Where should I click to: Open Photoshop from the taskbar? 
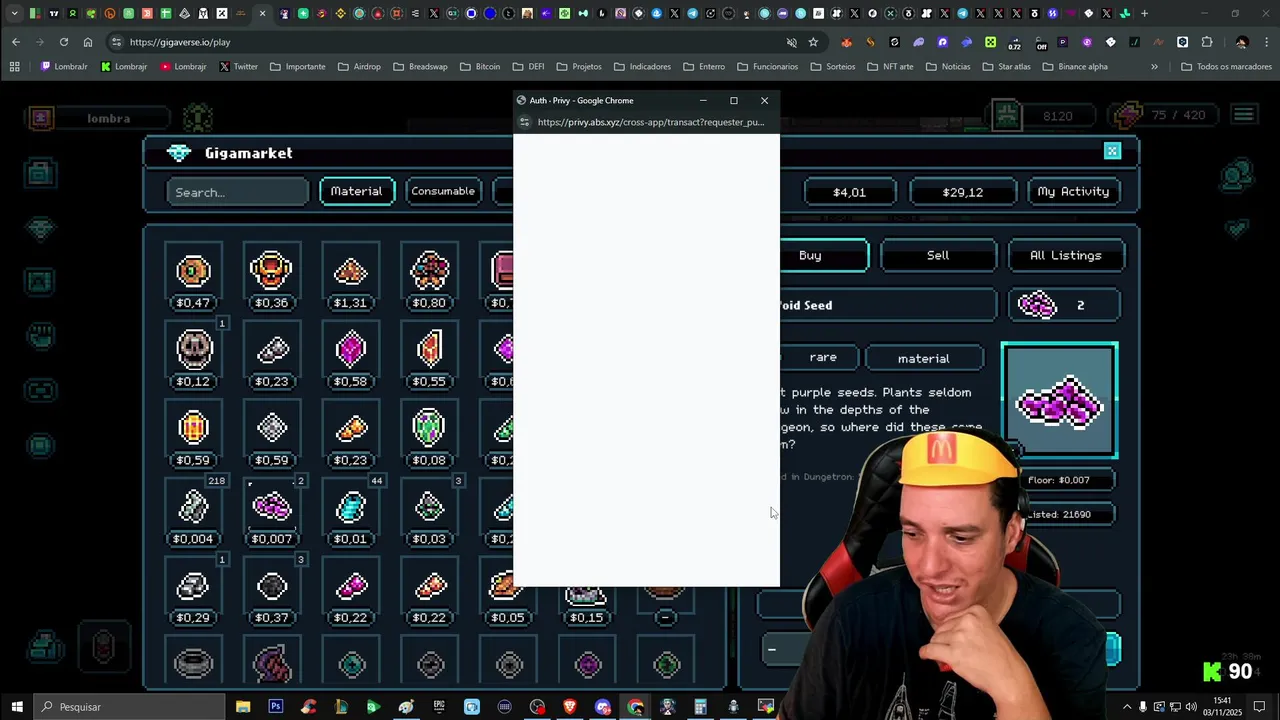(275, 707)
